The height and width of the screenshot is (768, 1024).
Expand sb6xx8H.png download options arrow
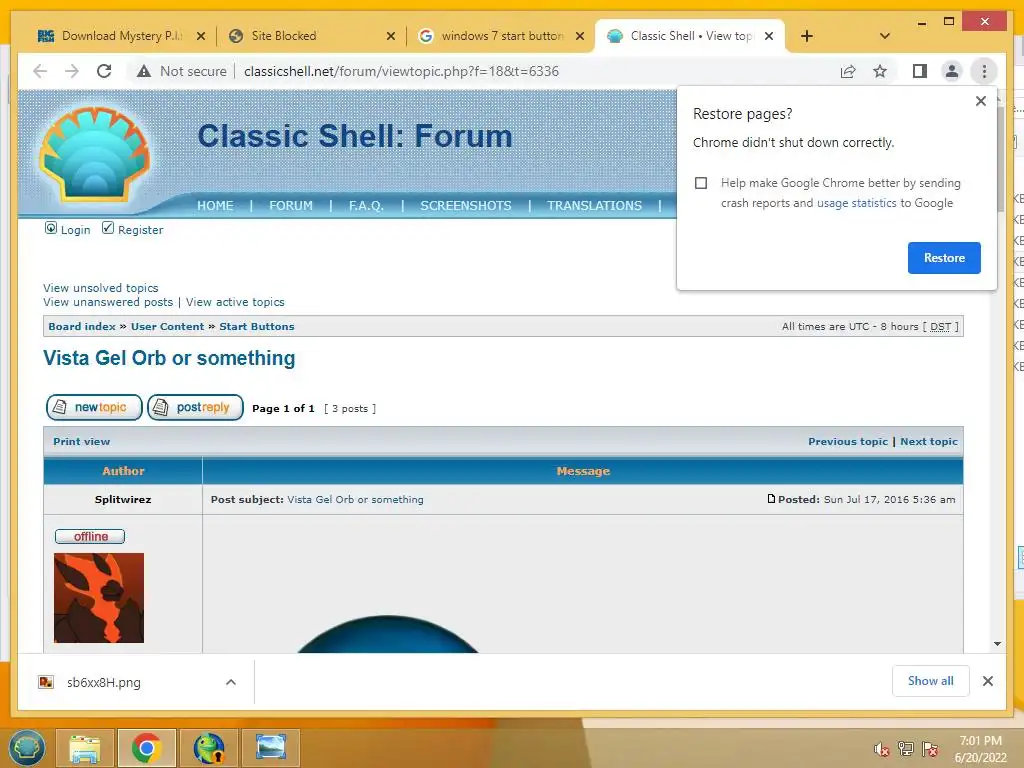point(231,682)
